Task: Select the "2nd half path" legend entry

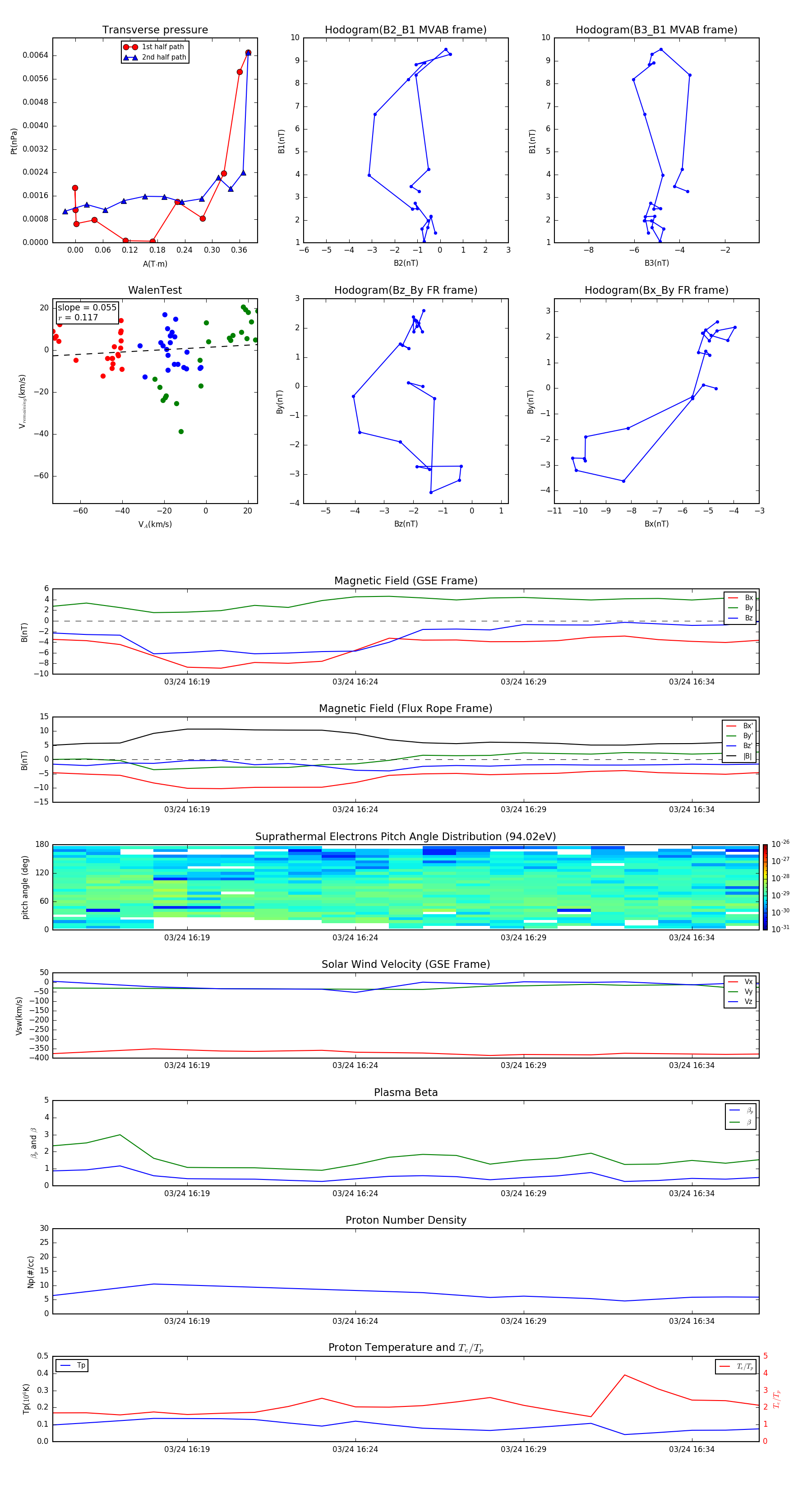Action: point(154,57)
